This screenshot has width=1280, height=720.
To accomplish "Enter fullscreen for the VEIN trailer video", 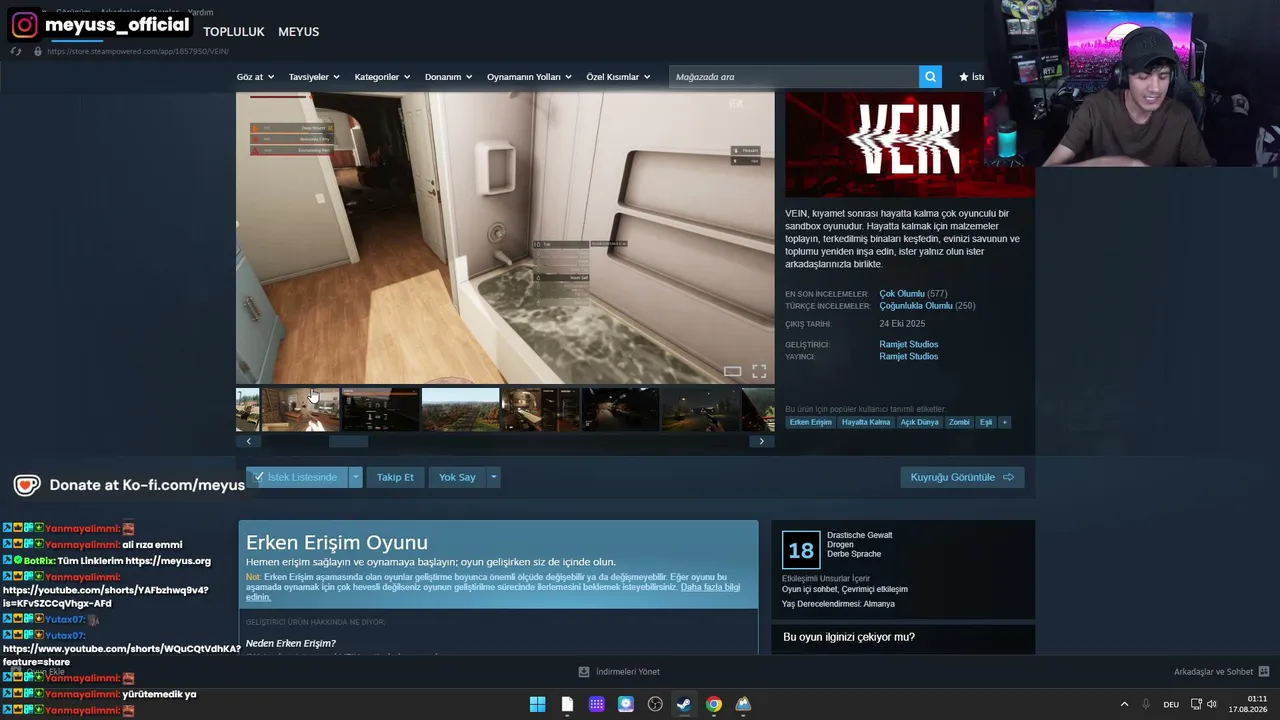I will click(759, 371).
